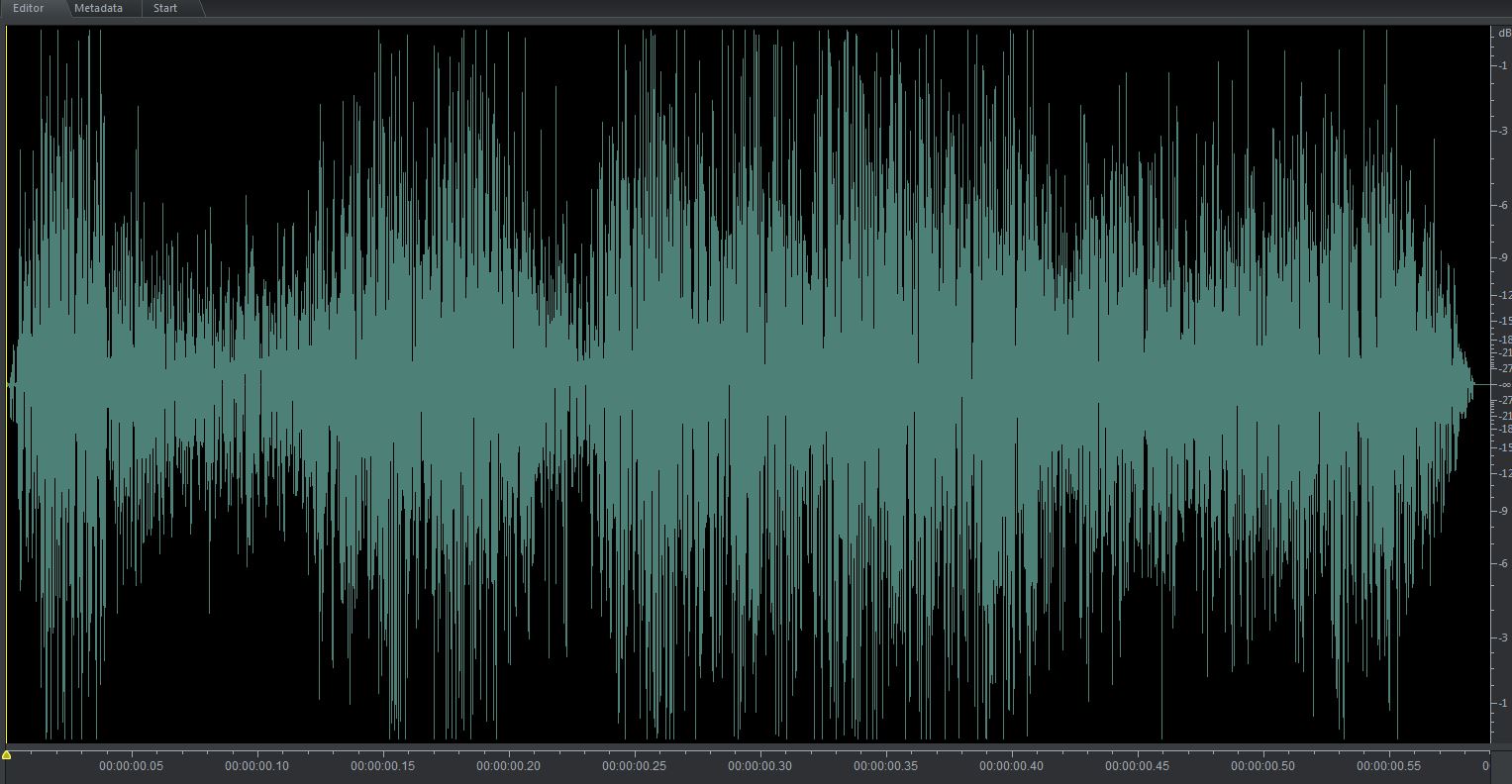Click the -1 dB mark in the upper scale half

coord(1503,65)
